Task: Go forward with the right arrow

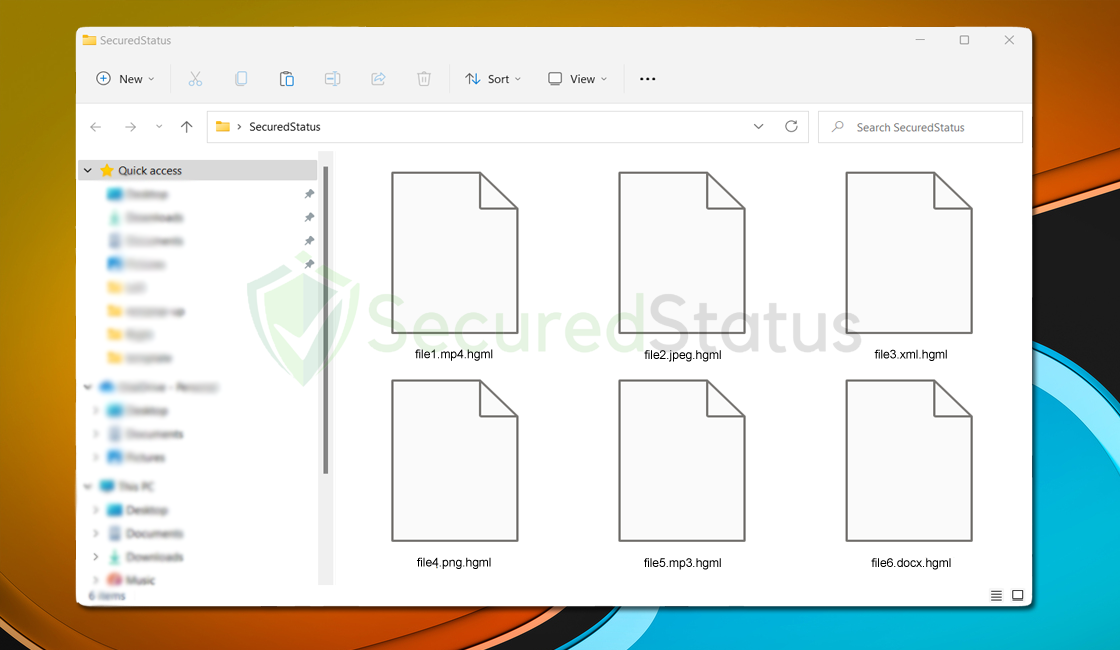Action: pyautogui.click(x=130, y=127)
